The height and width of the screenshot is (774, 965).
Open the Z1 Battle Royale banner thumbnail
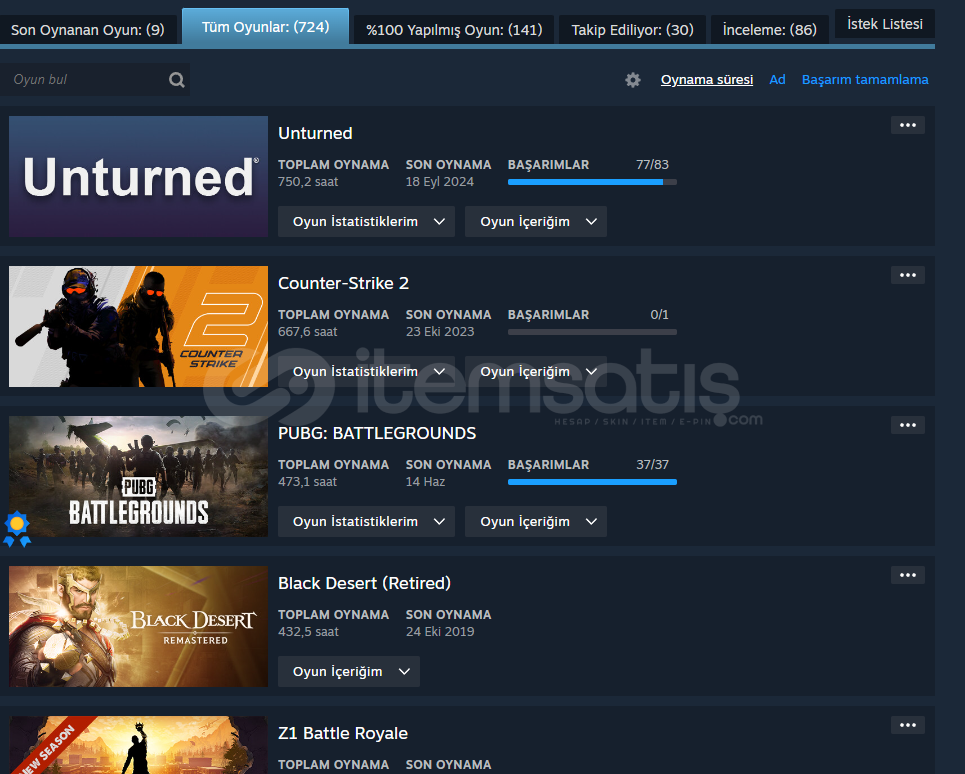click(x=138, y=745)
